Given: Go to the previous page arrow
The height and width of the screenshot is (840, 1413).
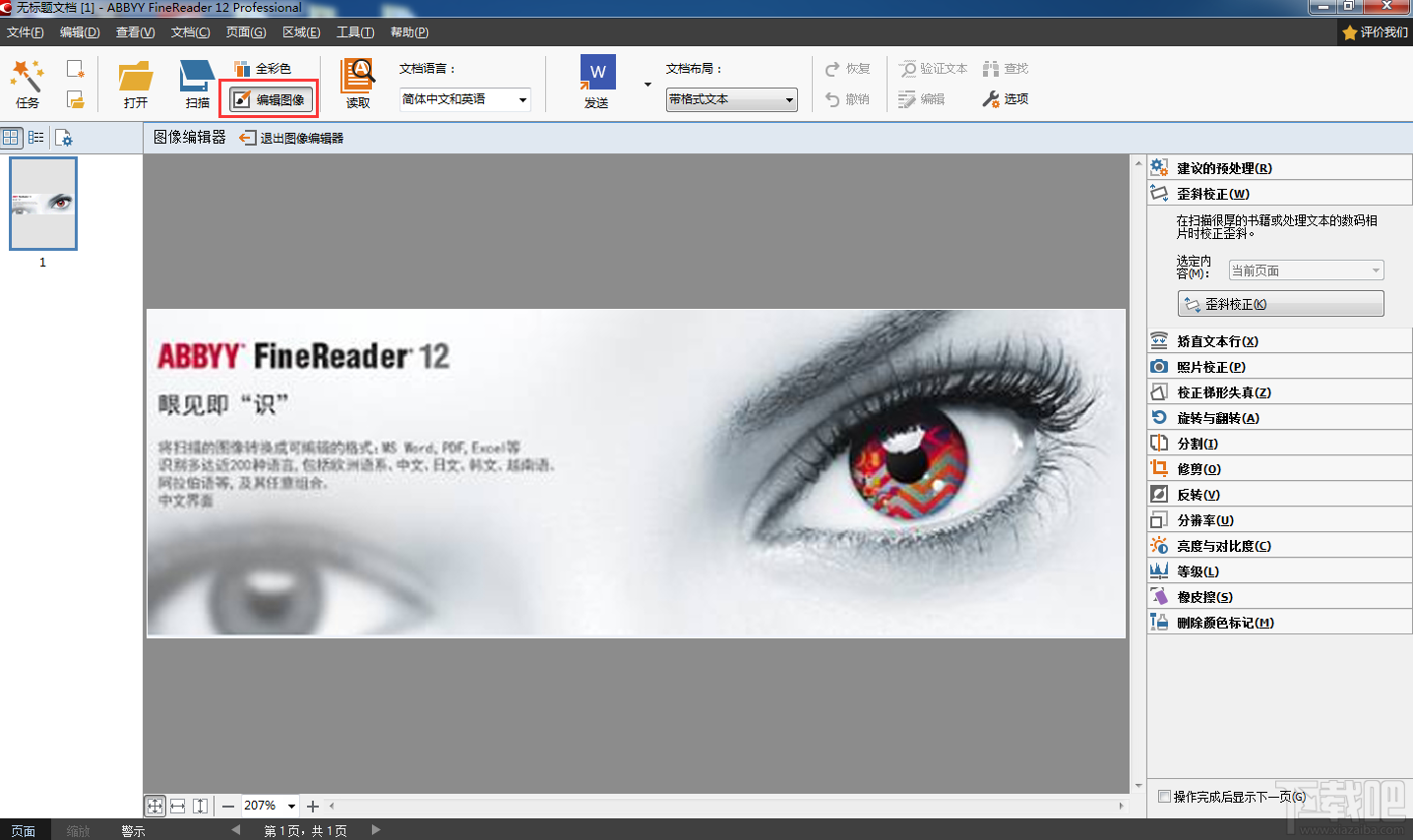Looking at the screenshot, I should tap(236, 830).
